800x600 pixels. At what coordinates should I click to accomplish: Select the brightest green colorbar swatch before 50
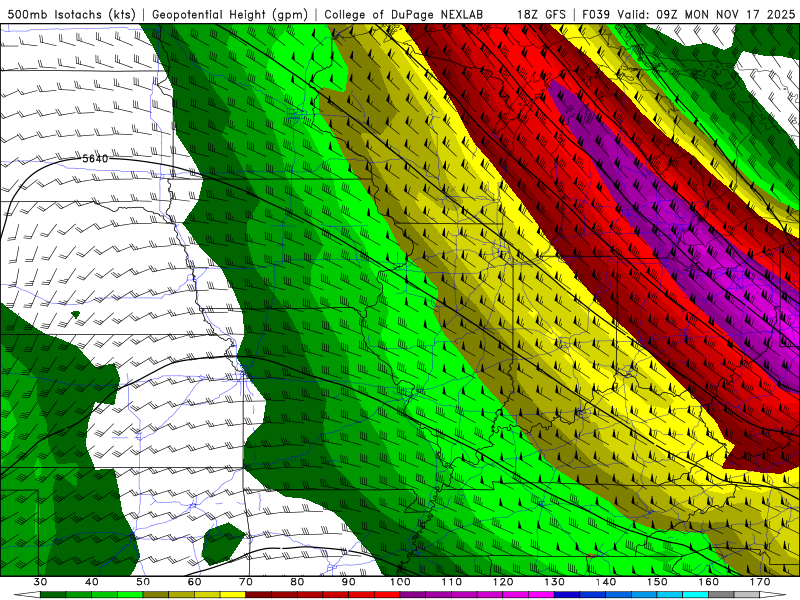(130, 595)
